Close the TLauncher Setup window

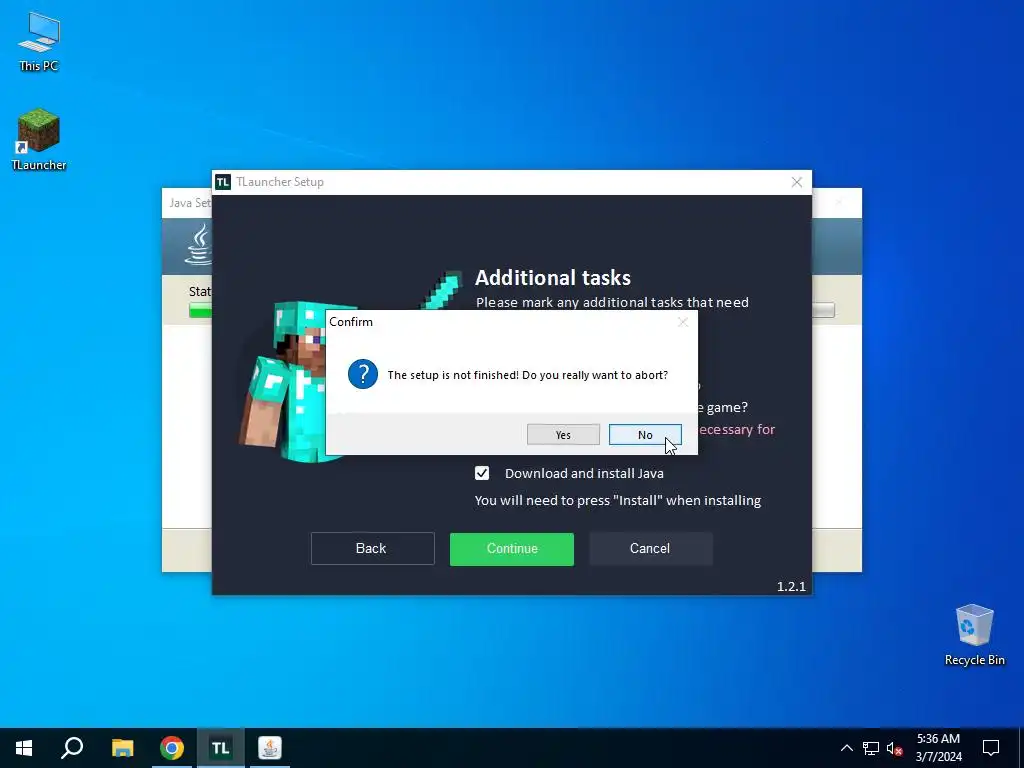click(797, 182)
